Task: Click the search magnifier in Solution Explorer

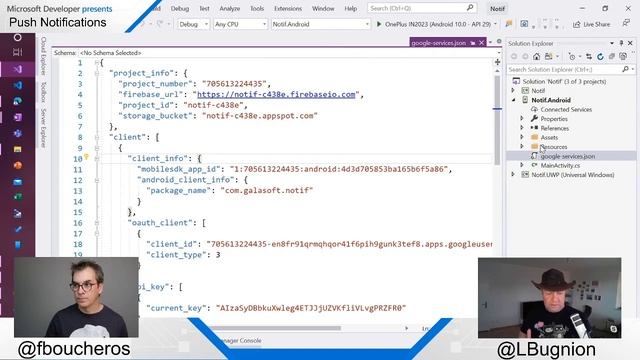Action: pyautogui.click(x=625, y=70)
